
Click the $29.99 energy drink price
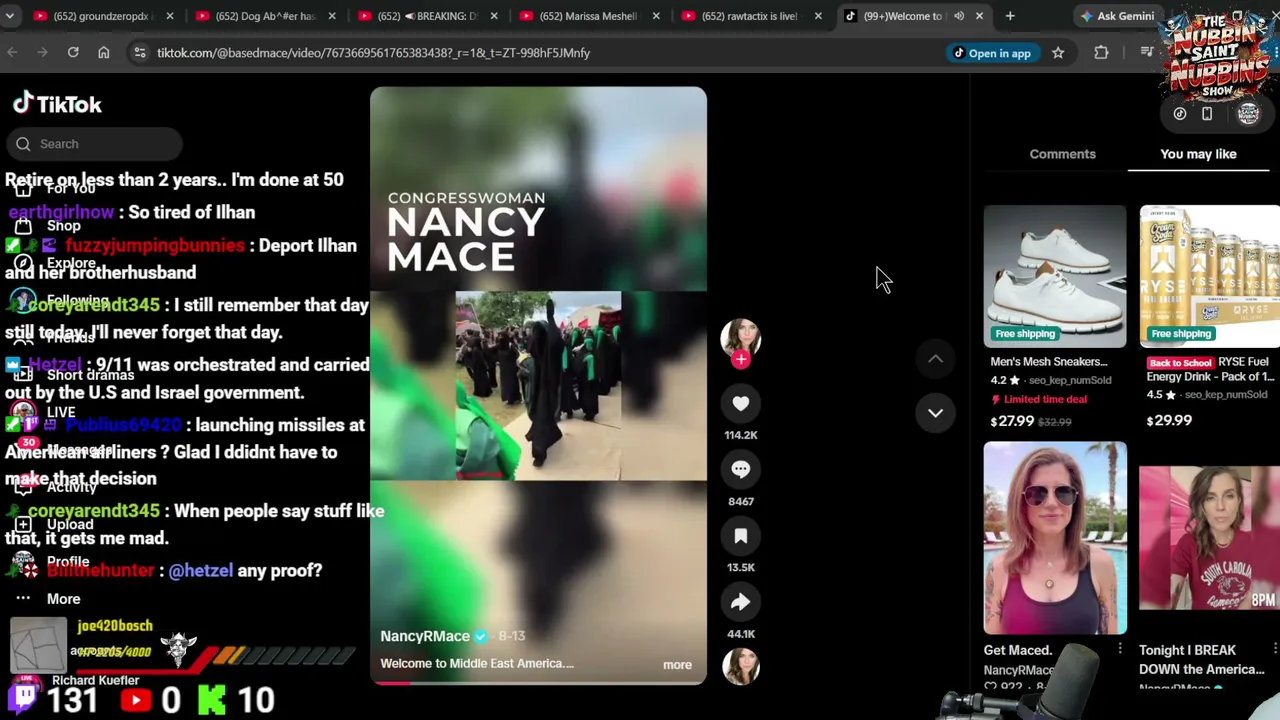[x=1169, y=420]
